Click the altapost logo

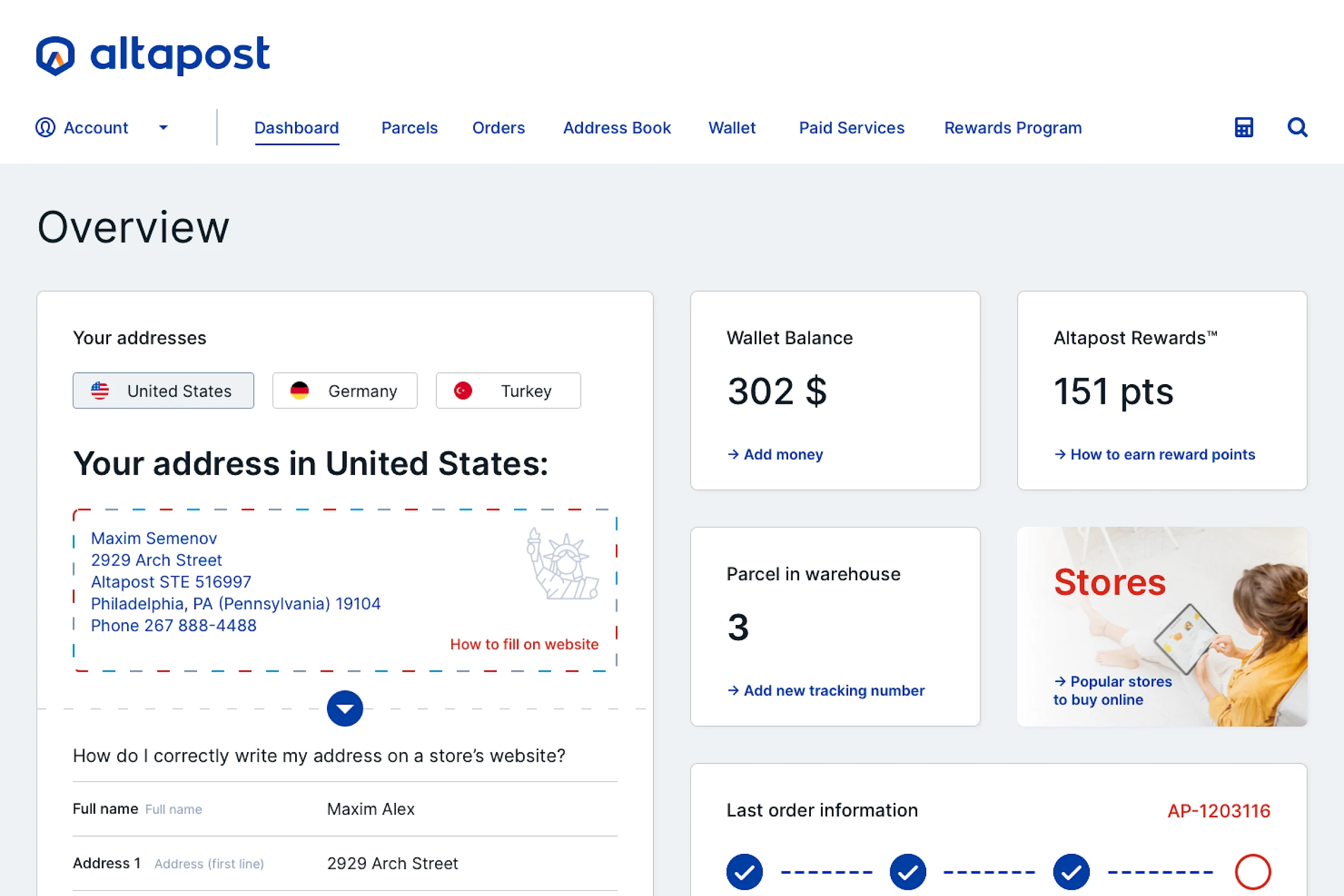point(152,55)
